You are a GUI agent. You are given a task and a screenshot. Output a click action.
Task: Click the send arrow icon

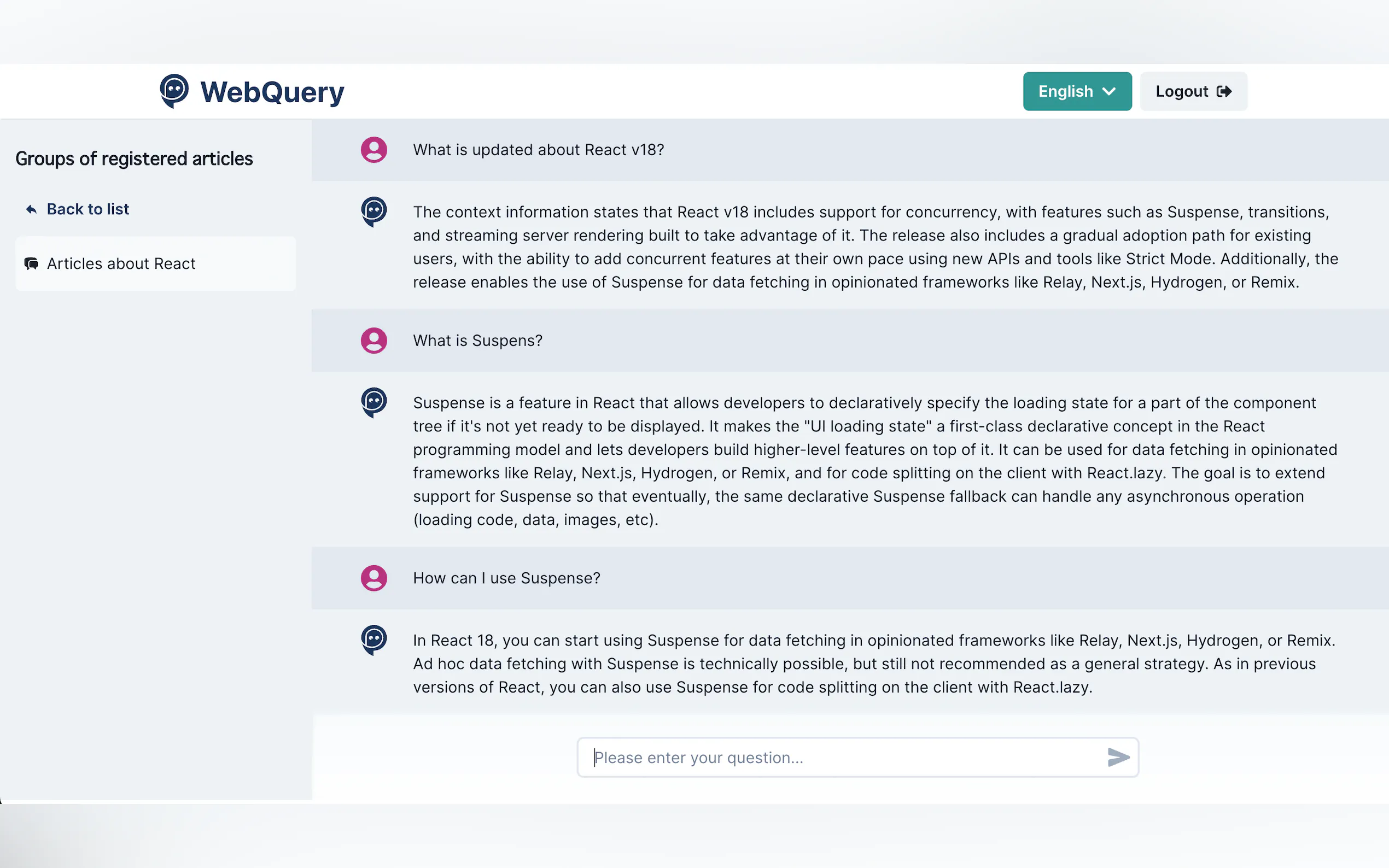coord(1117,757)
